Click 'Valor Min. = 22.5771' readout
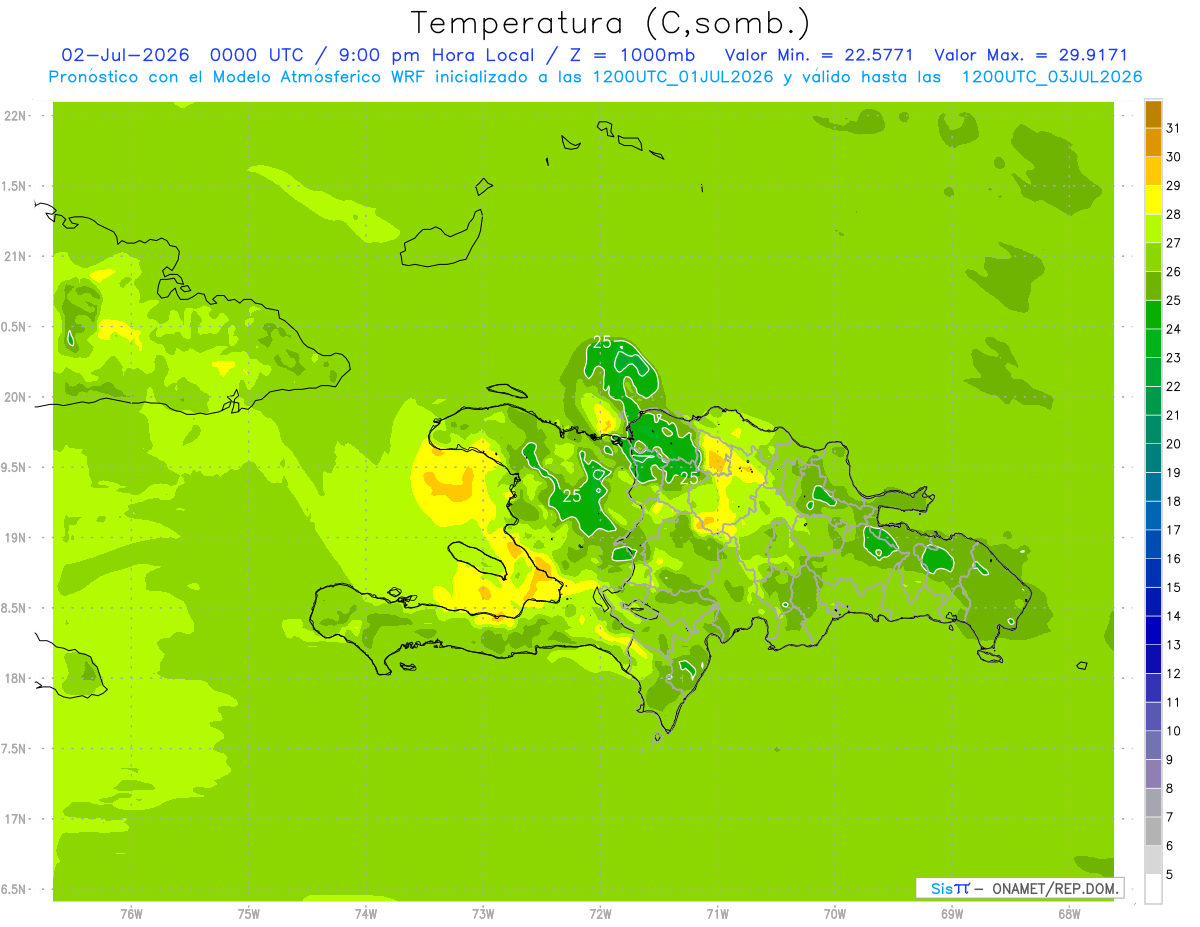The image size is (1200, 927). tap(819, 55)
